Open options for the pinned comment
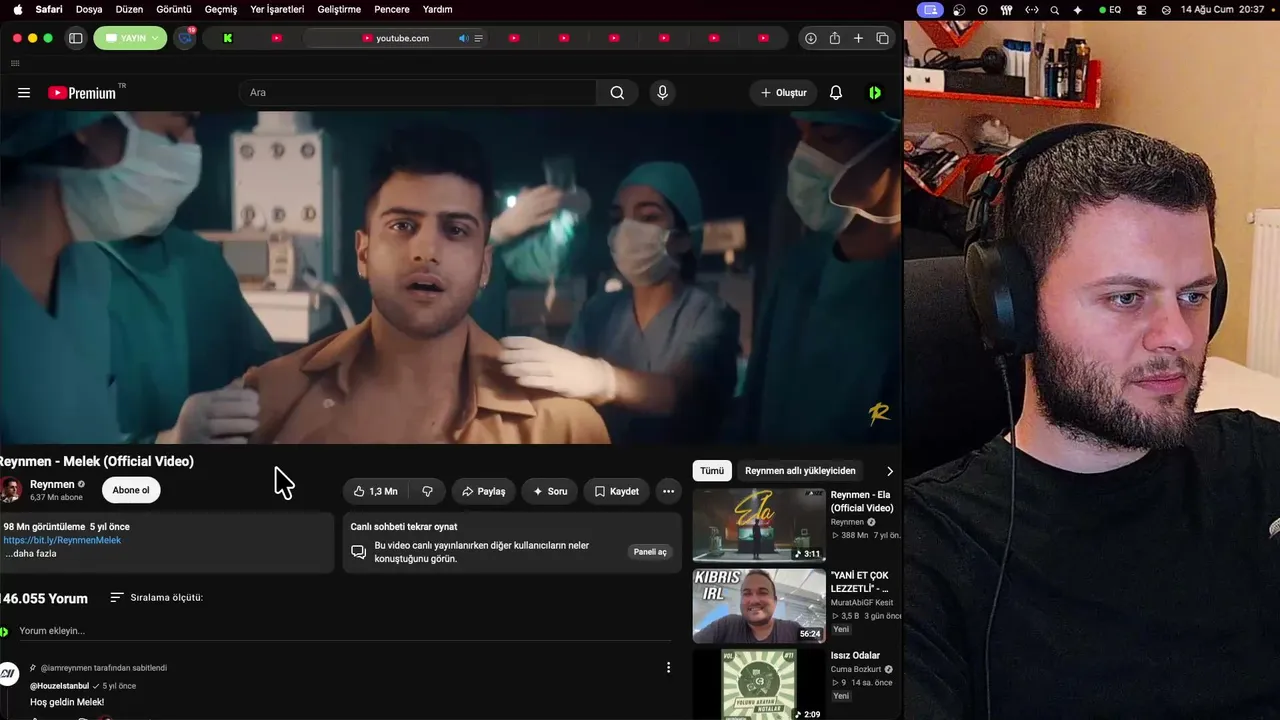The width and height of the screenshot is (1280, 720). (x=668, y=667)
